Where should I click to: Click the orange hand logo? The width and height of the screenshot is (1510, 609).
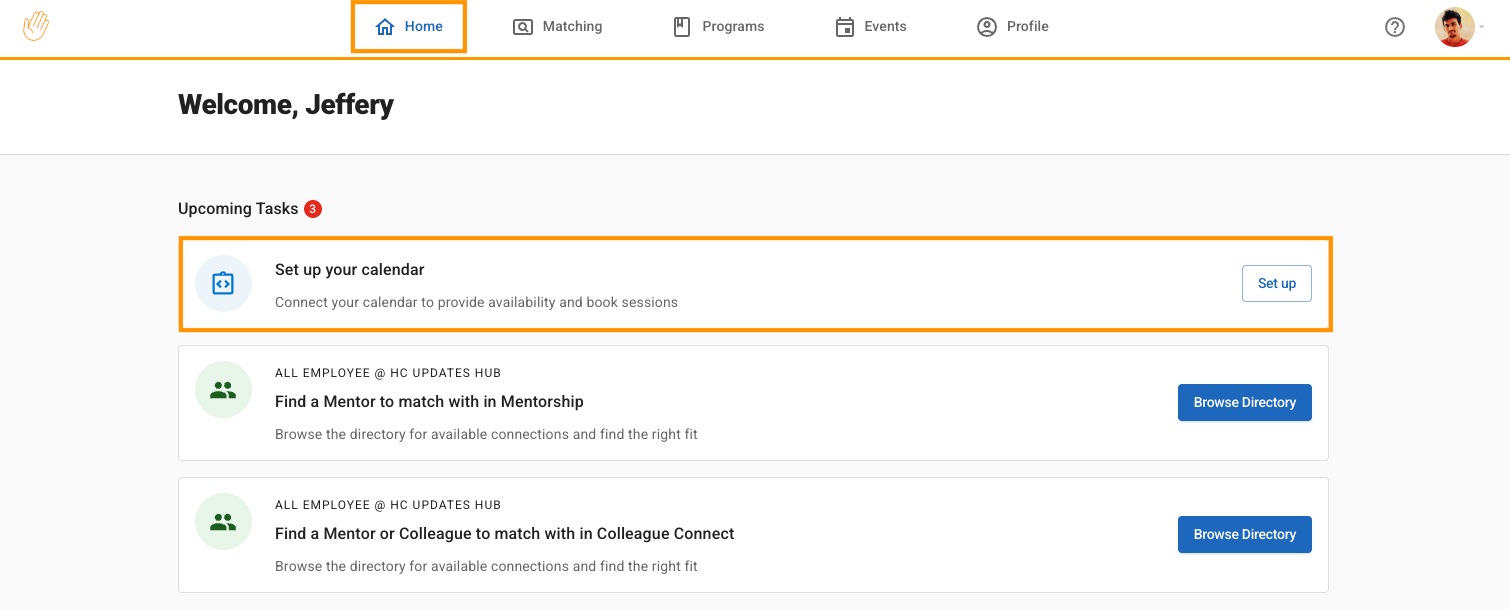(x=36, y=26)
